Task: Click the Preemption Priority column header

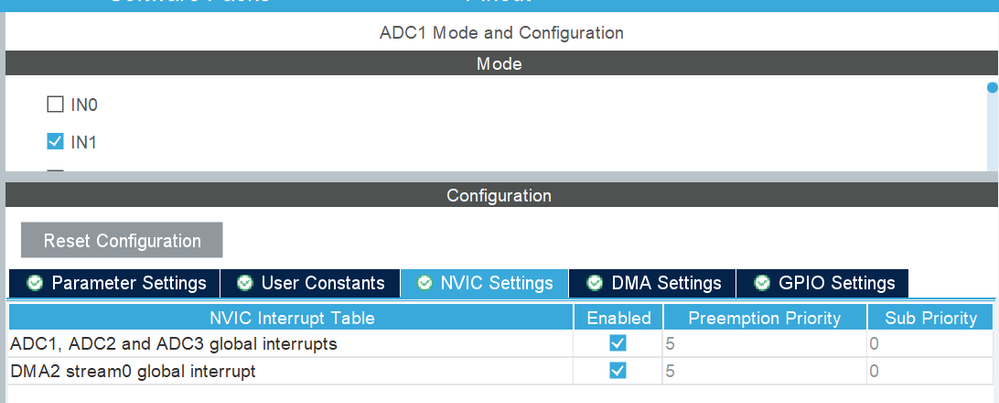Action: (x=764, y=318)
